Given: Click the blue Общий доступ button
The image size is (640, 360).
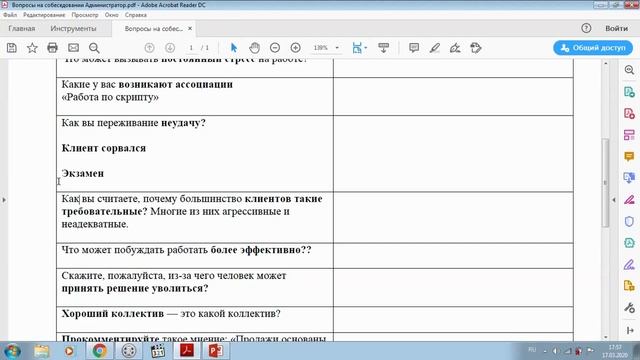Looking at the screenshot, I should coord(593,48).
